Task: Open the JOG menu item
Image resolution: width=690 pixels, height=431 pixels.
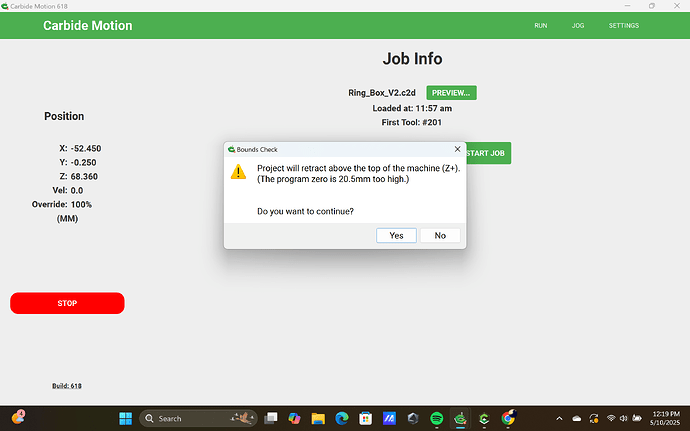Action: 578,26
